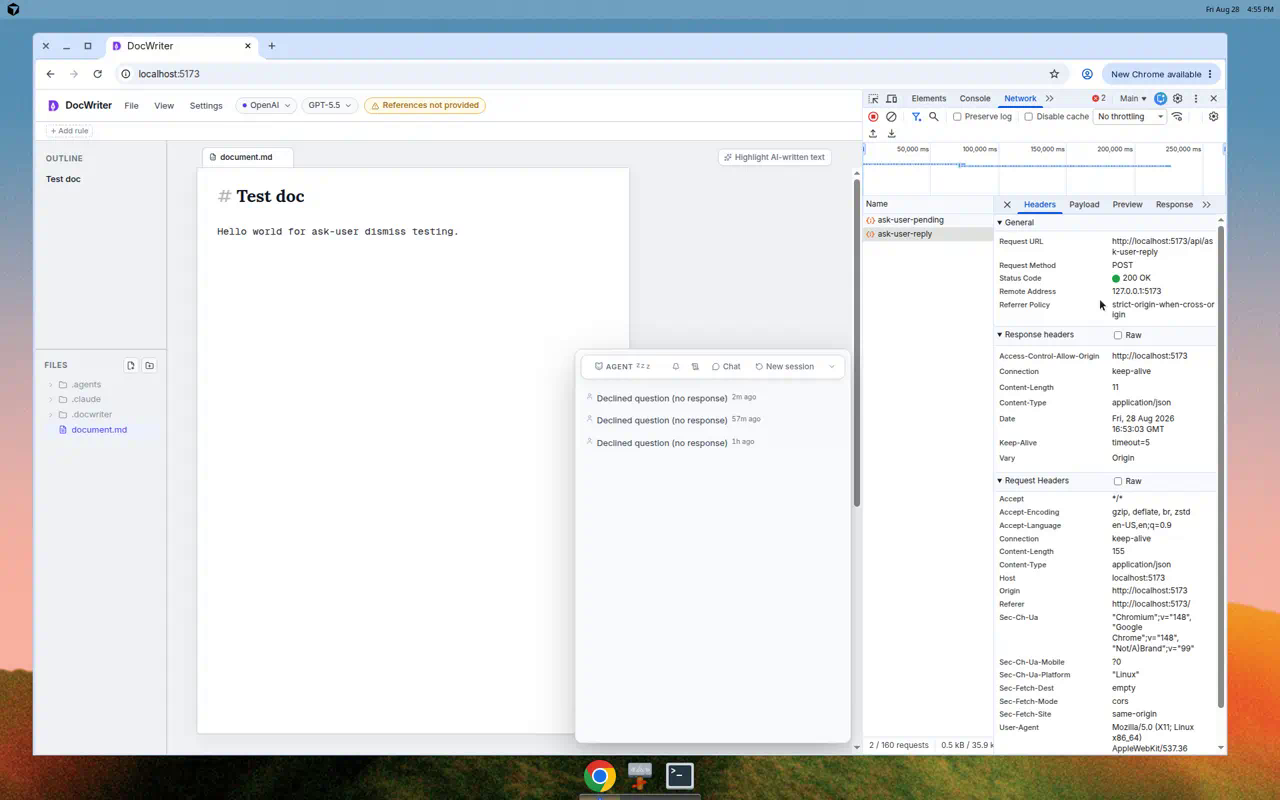Switch to the Payload tab
1280x800 pixels.
[x=1084, y=205]
